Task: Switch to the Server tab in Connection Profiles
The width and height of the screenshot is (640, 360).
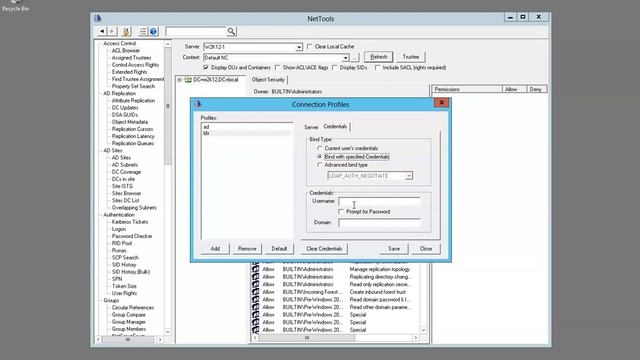Action: (311, 127)
